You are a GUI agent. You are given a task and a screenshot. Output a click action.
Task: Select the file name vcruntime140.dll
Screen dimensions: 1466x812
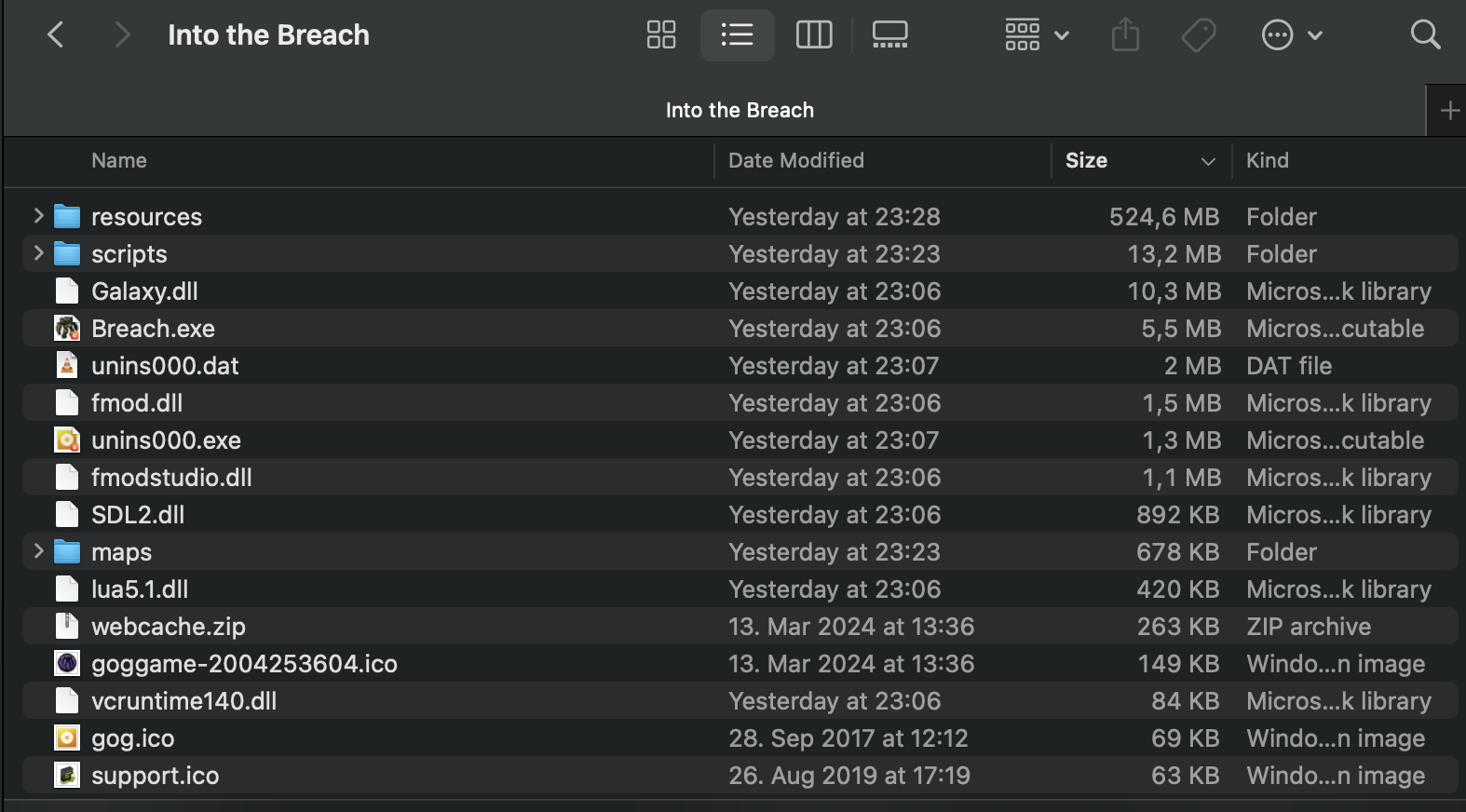pyautogui.click(x=183, y=701)
